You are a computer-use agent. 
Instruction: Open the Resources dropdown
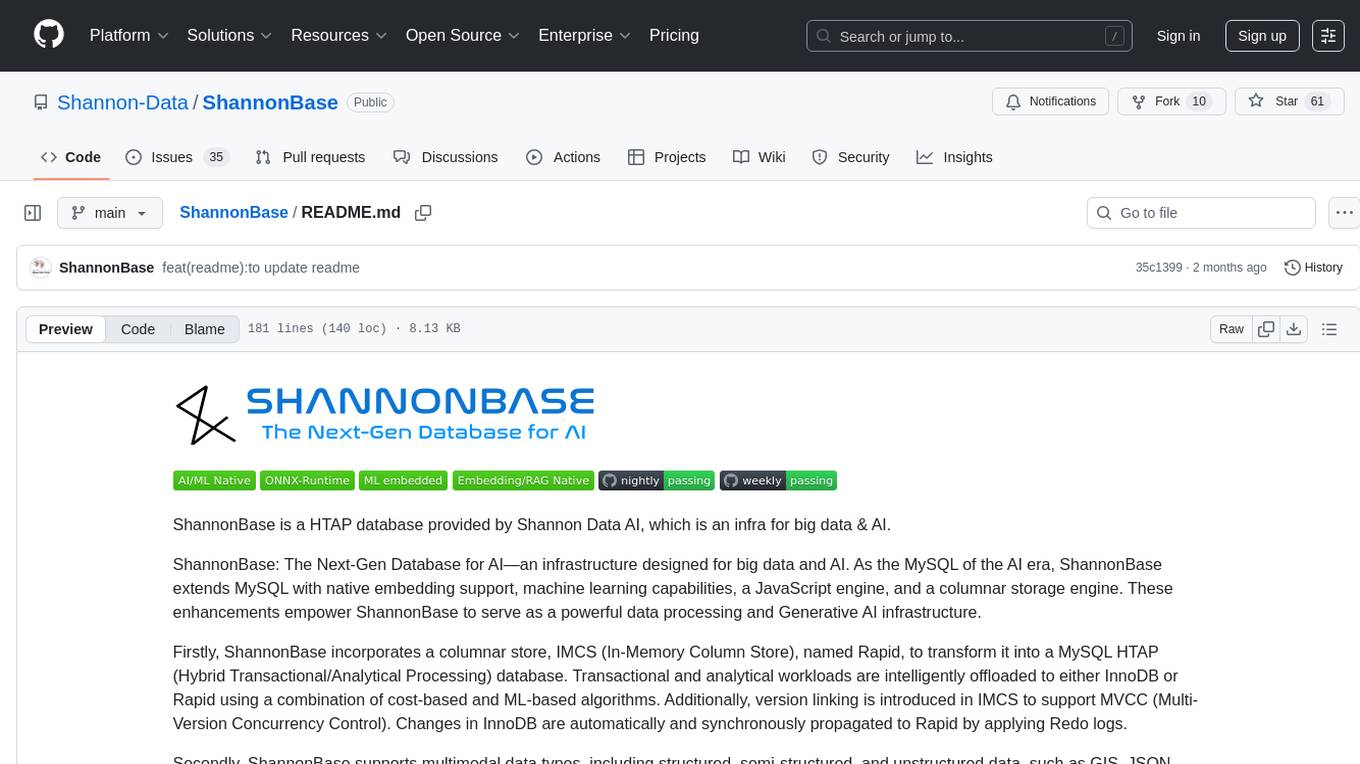[339, 35]
